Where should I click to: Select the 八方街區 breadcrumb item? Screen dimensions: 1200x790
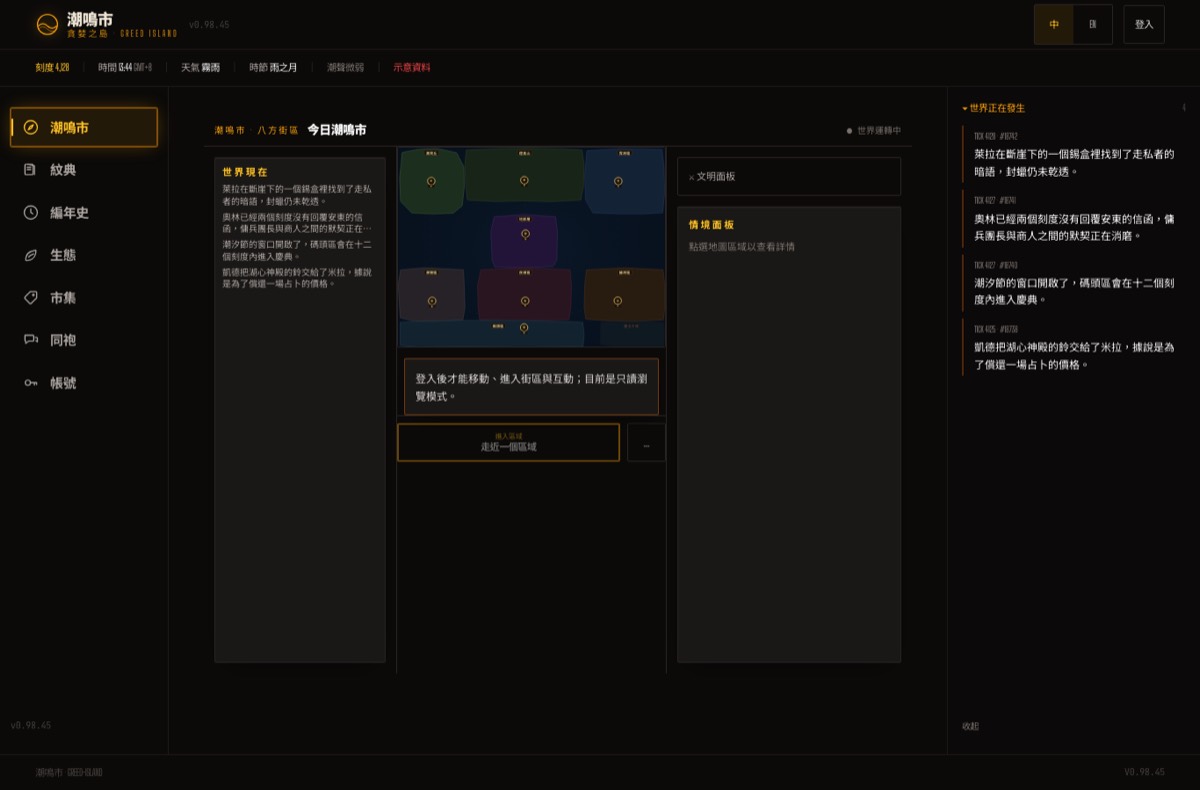277,130
